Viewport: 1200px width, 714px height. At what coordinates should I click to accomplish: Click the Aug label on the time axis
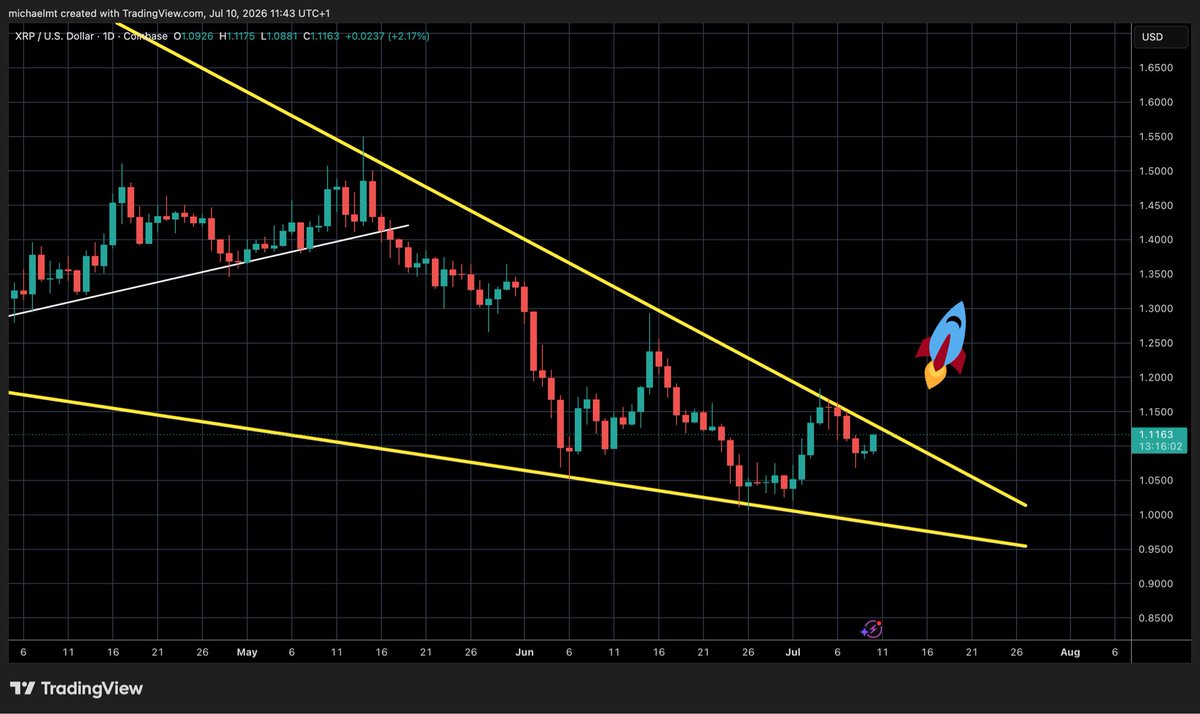click(x=1070, y=652)
